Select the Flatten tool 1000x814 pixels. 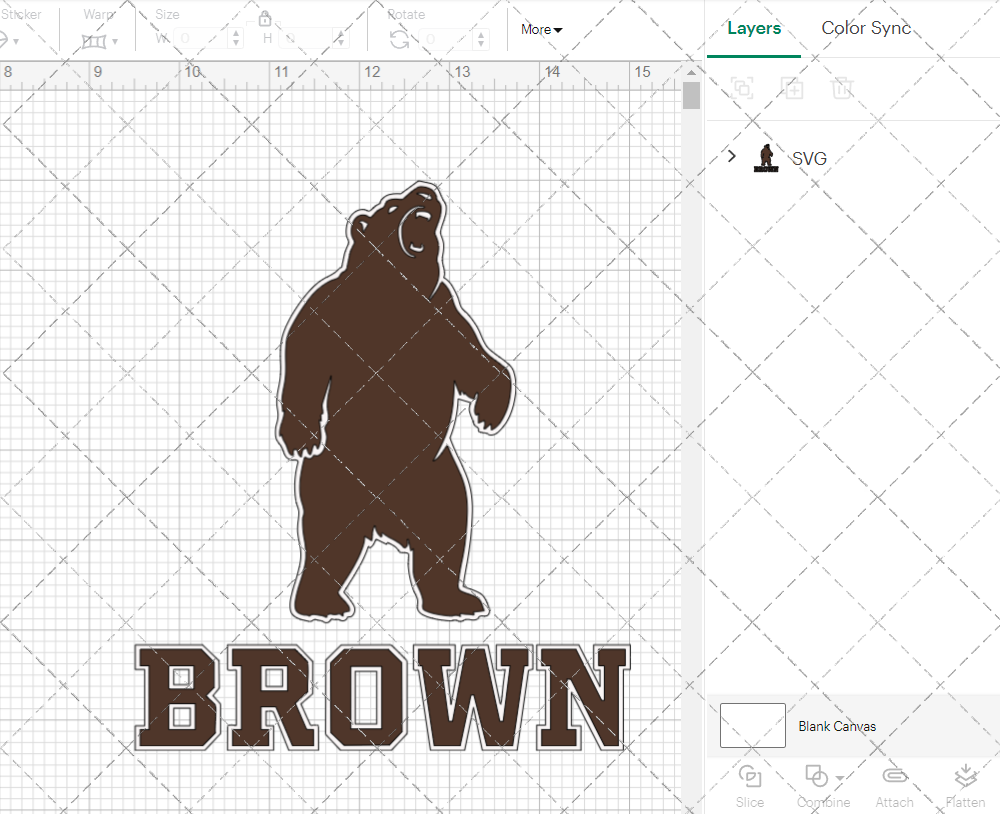[x=966, y=785]
